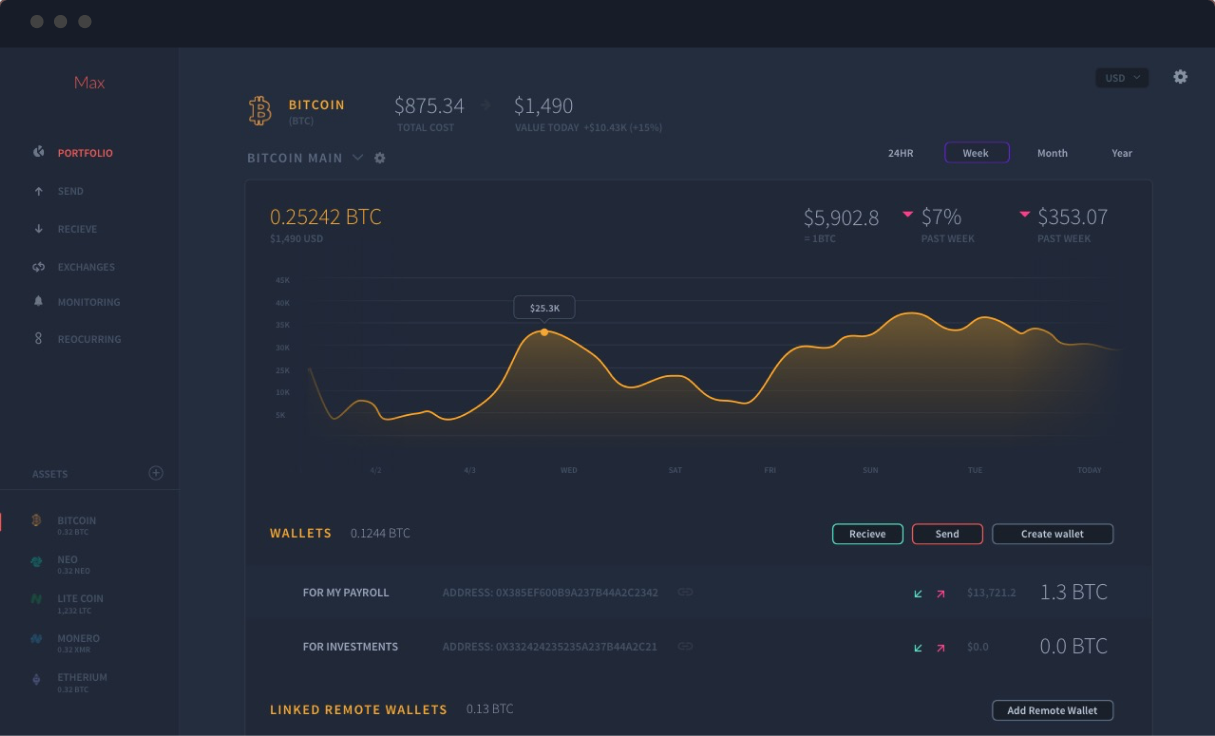This screenshot has height=736, width=1215.
Task: Open the For My Payroll wallet row
Action: point(698,592)
